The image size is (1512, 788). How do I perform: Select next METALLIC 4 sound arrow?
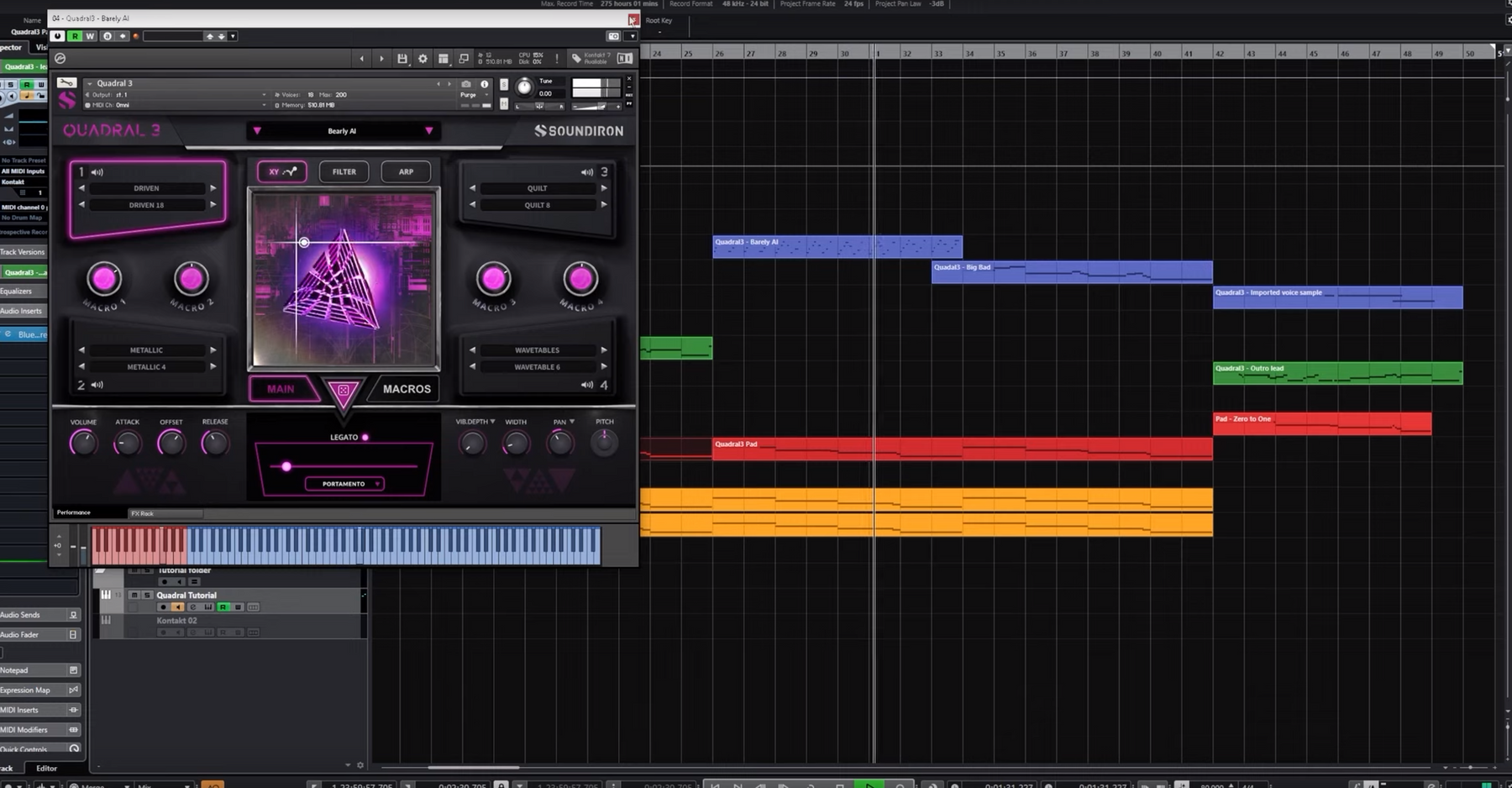[213, 367]
